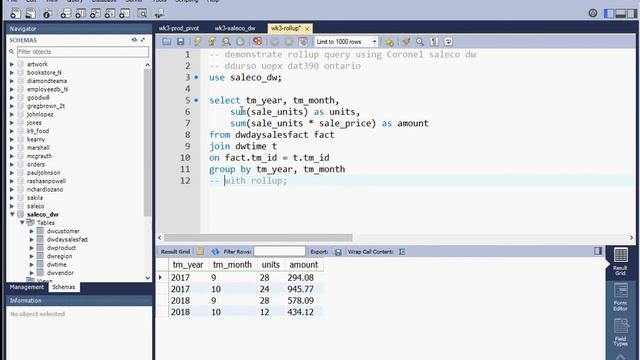
Task: Open the object inspector info icon
Action: coord(47,13)
